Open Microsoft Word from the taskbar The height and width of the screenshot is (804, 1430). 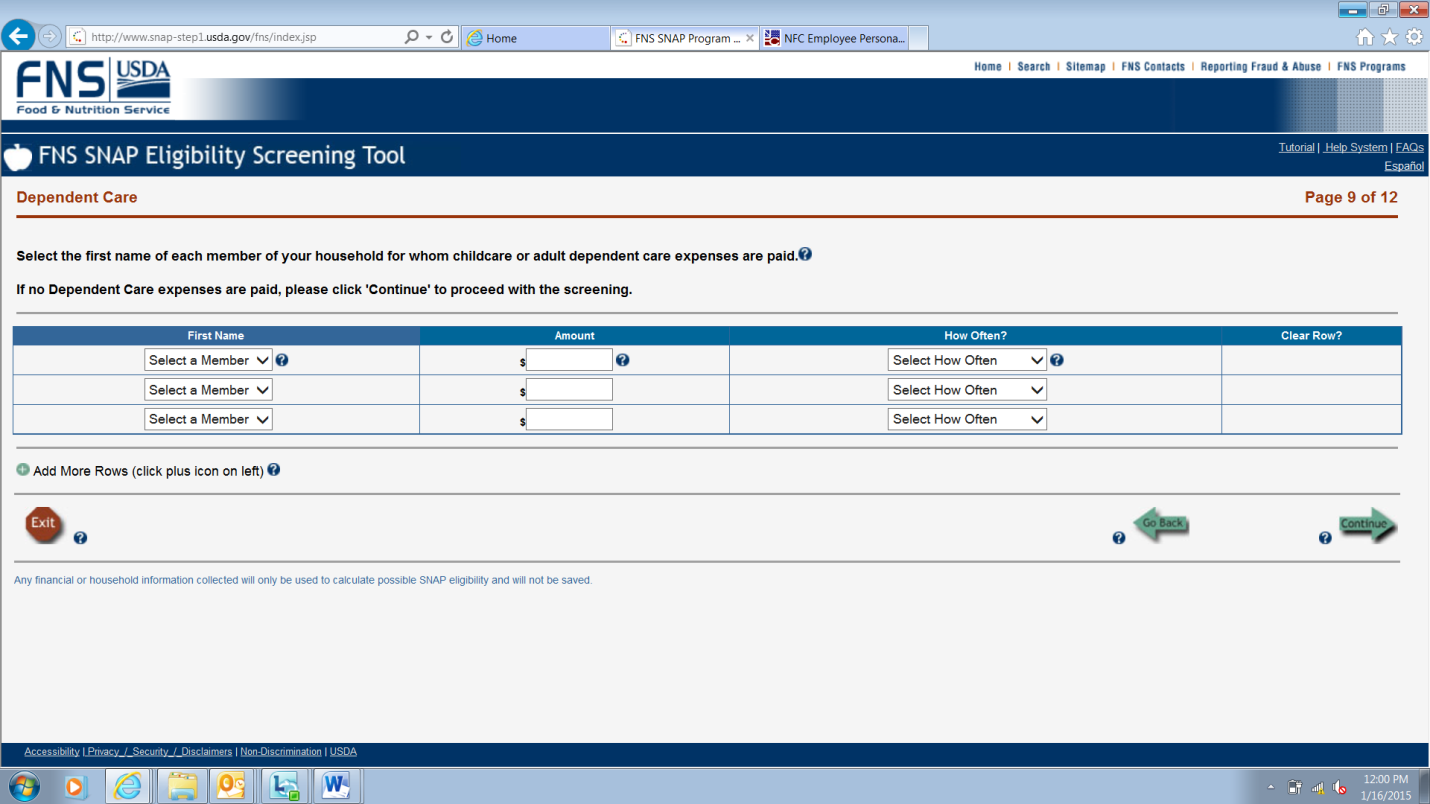pos(336,786)
